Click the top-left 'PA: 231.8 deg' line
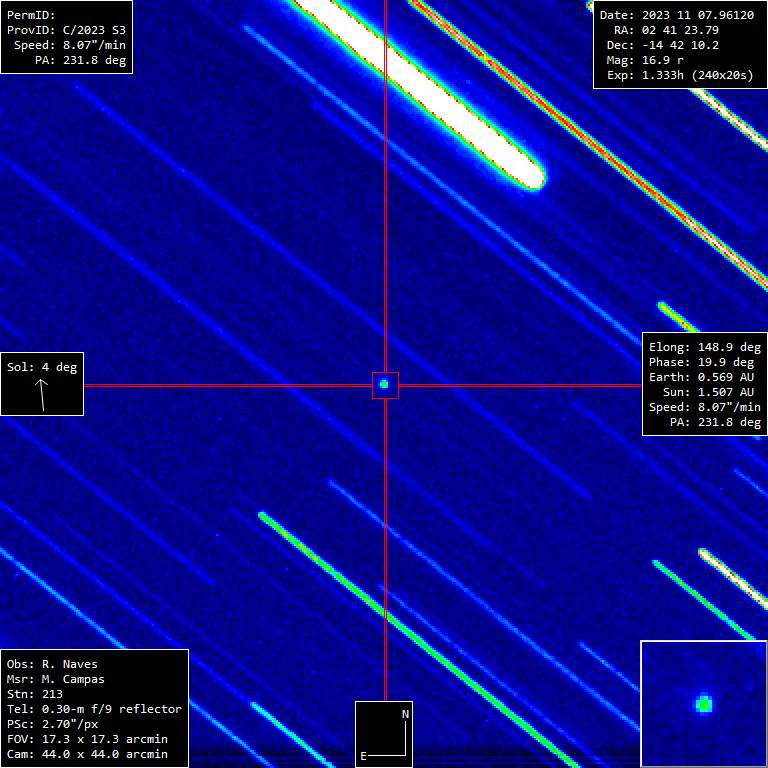The height and width of the screenshot is (768, 768). tap(80, 60)
